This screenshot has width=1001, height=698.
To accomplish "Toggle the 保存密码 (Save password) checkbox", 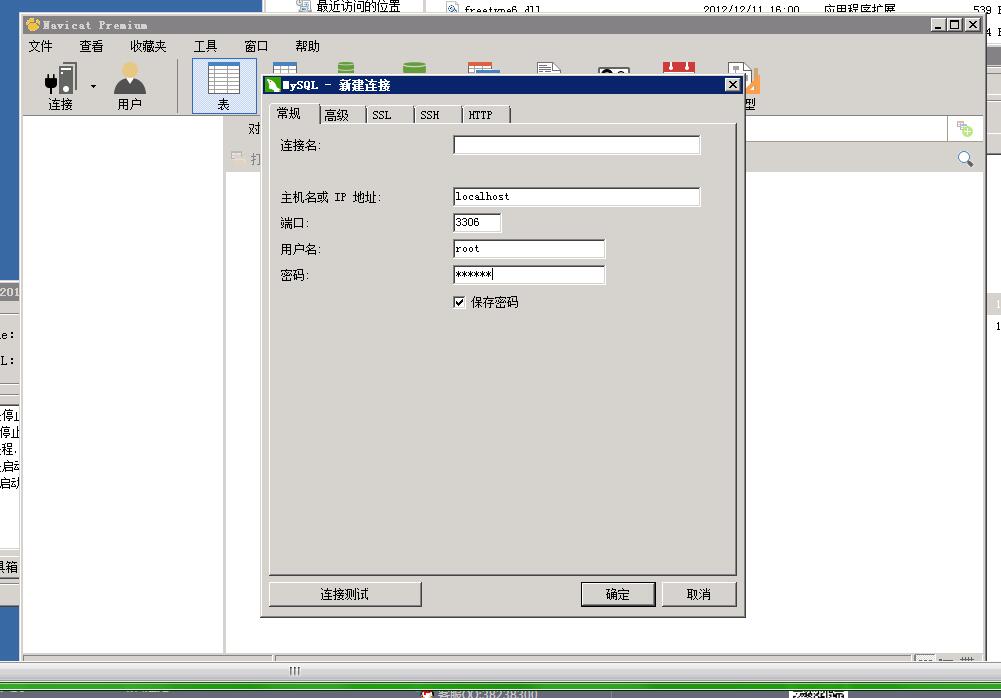I will tap(460, 302).
